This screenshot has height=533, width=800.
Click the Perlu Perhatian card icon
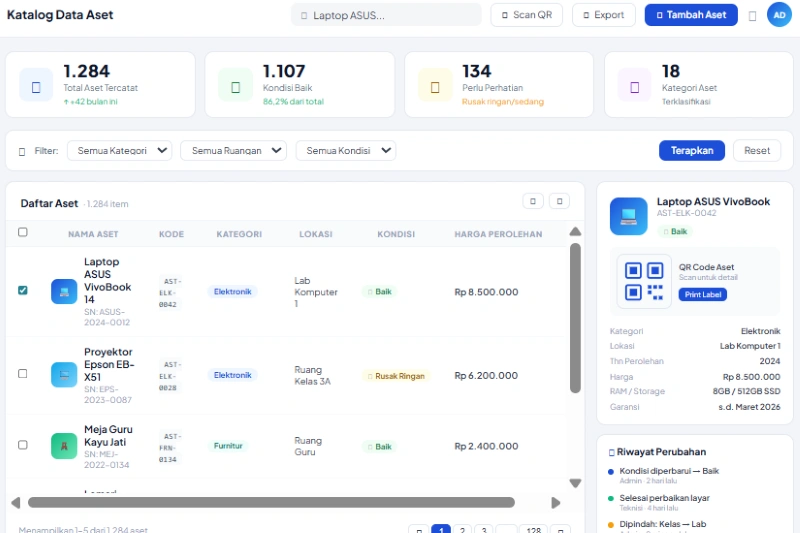[435, 87]
